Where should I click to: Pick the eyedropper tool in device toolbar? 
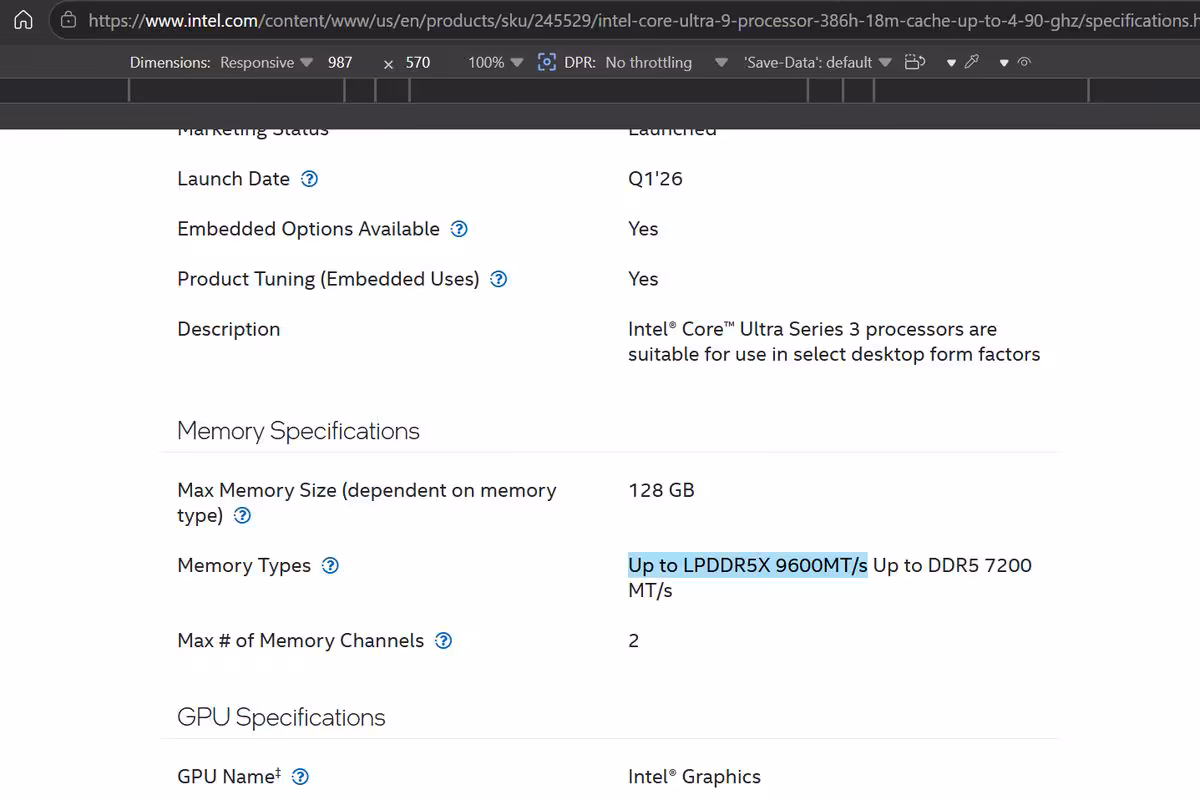971,62
